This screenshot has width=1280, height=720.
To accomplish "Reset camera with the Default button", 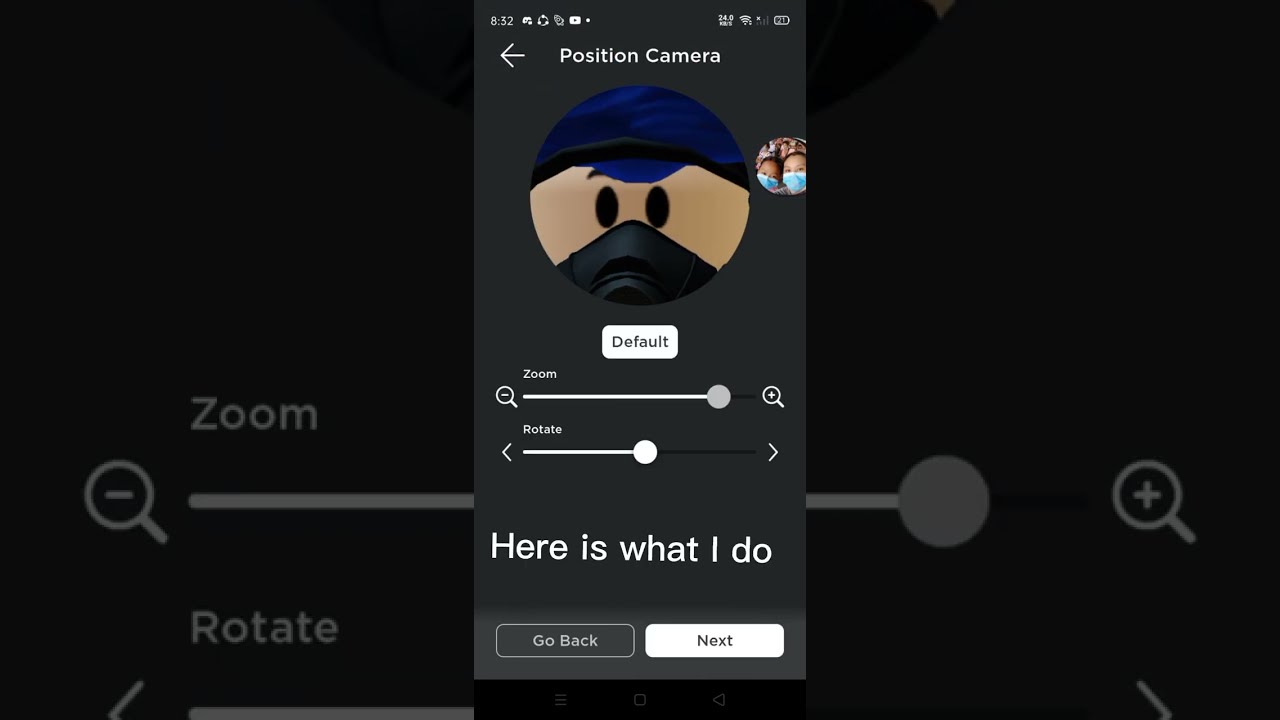I will tap(640, 342).
